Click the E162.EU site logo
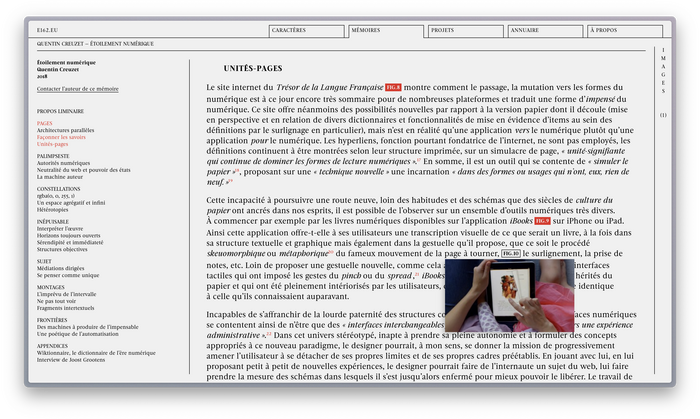700x419 pixels. [47, 30]
